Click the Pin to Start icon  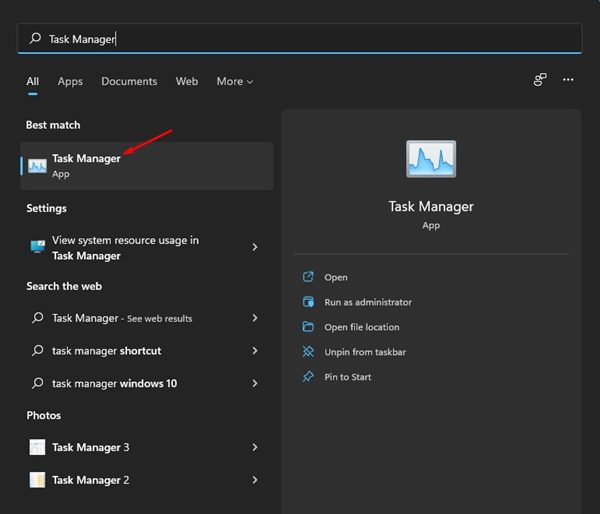click(x=307, y=377)
